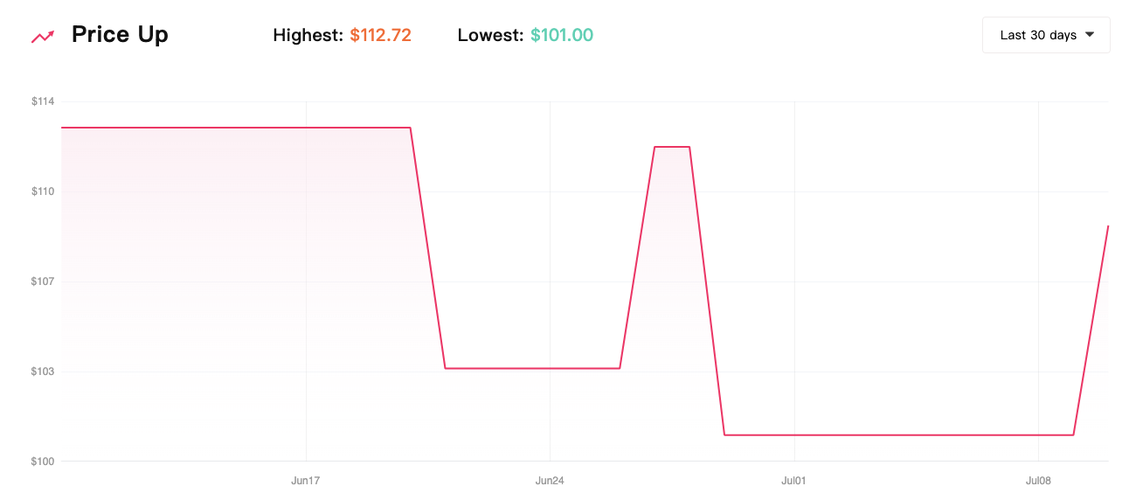Screen dimensions: 1129x500
Task: Click the dropdown caret beside Last 30 days
Action: (x=1089, y=35)
